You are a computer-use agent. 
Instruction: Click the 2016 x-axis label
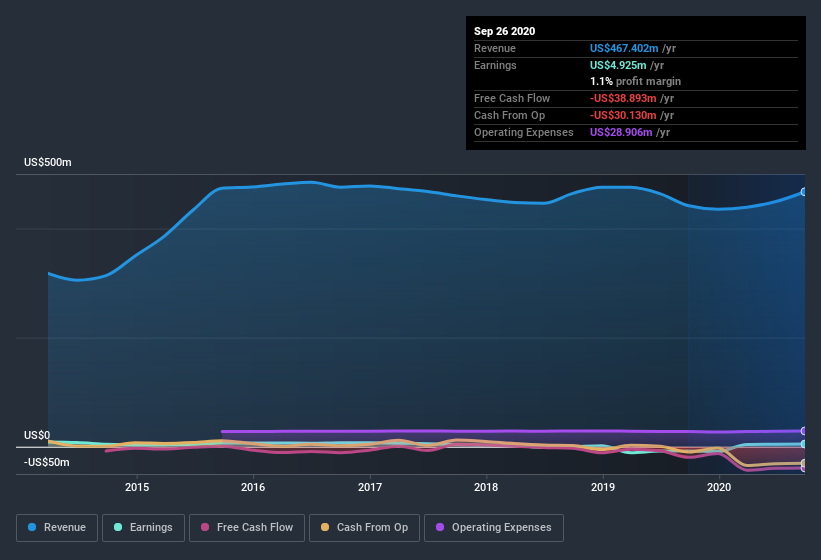click(253, 487)
